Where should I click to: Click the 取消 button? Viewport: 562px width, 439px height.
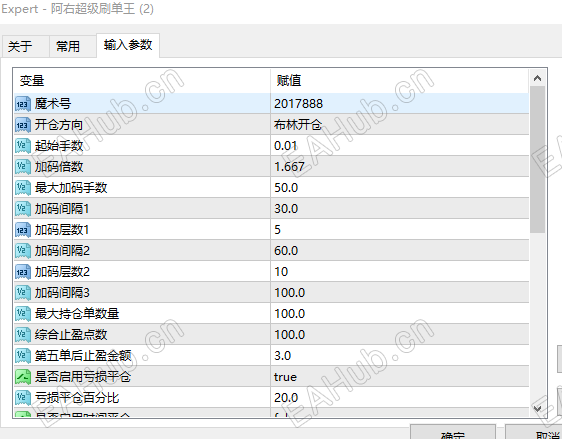(x=534, y=432)
